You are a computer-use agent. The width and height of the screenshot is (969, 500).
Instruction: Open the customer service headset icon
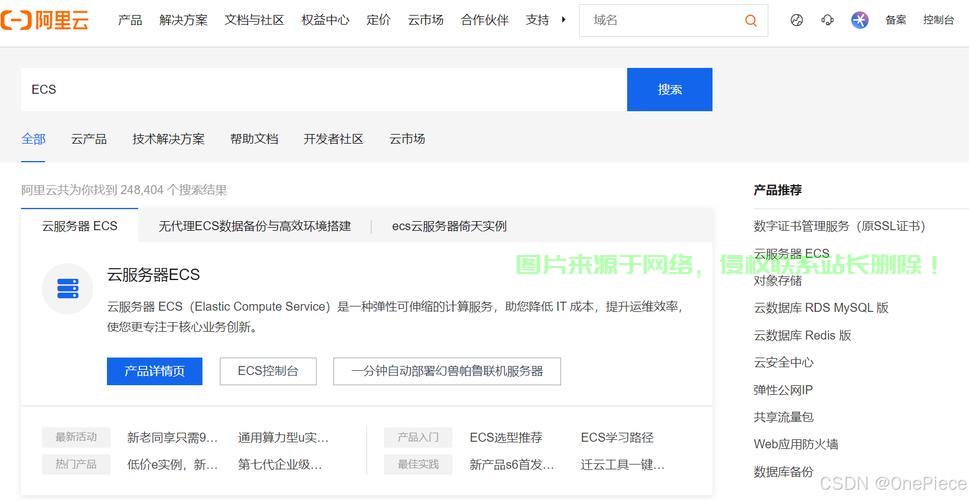coord(827,20)
